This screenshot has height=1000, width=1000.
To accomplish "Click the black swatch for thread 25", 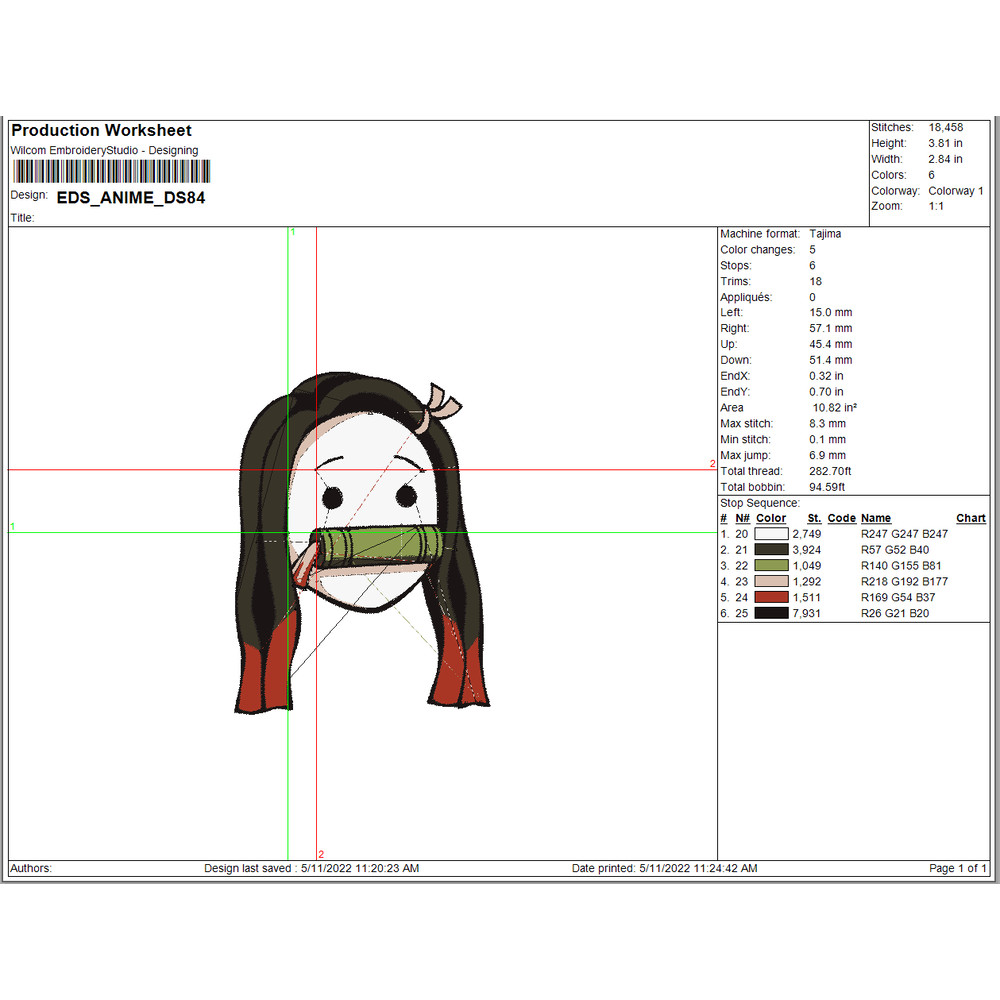I will point(772,613).
